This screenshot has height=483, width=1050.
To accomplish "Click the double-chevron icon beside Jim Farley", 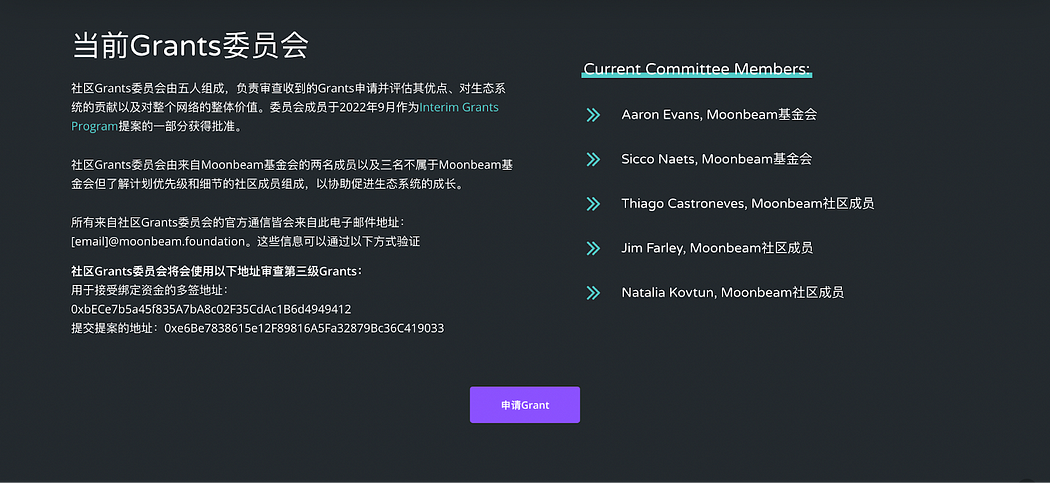I will pyautogui.click(x=593, y=248).
